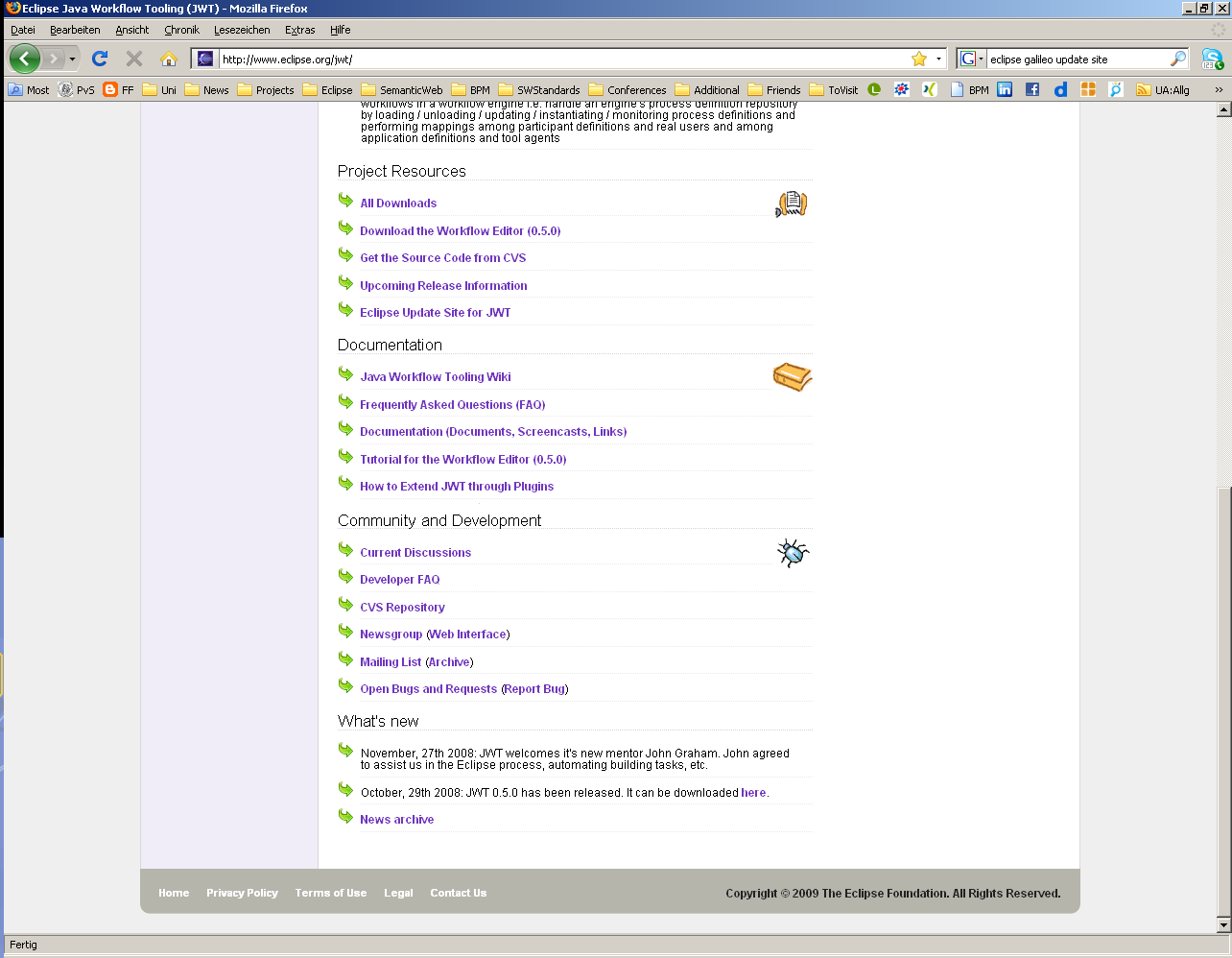Open the Projects bookmarks folder
Screen dimensions: 1232x958
point(266,90)
